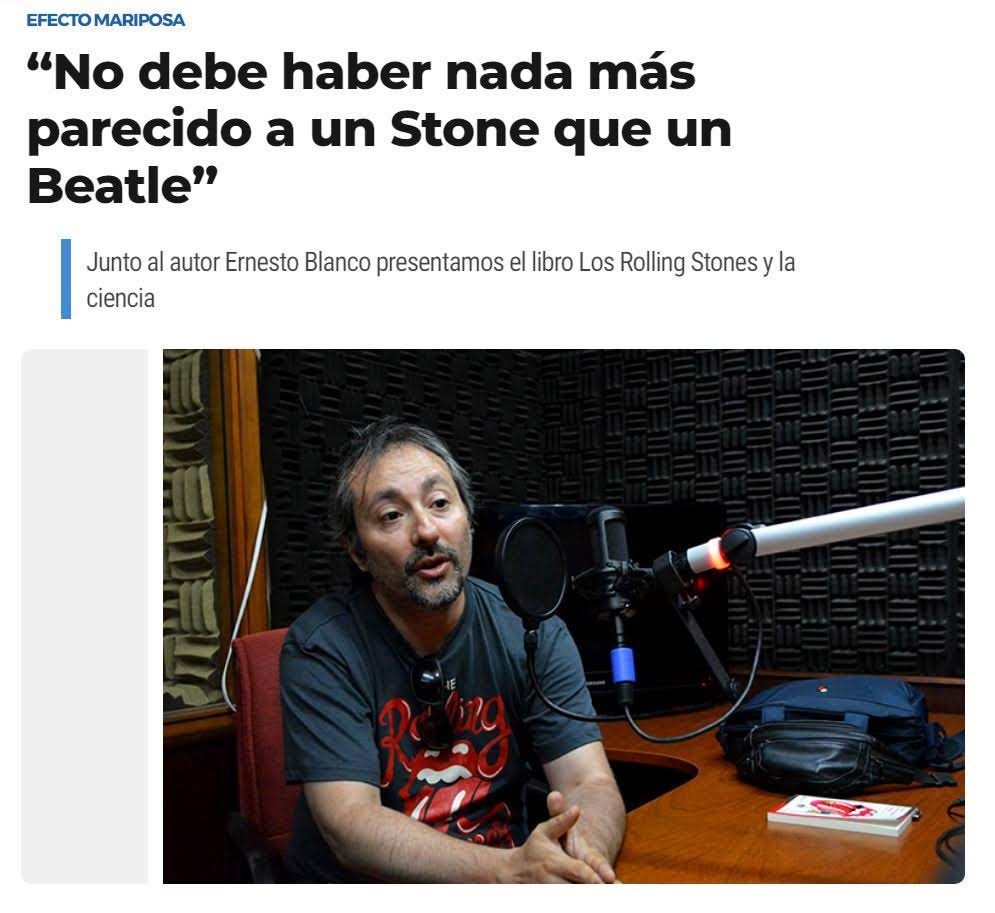Click the word "Beatle" in the headline
The width and height of the screenshot is (995, 913).
[x=110, y=187]
